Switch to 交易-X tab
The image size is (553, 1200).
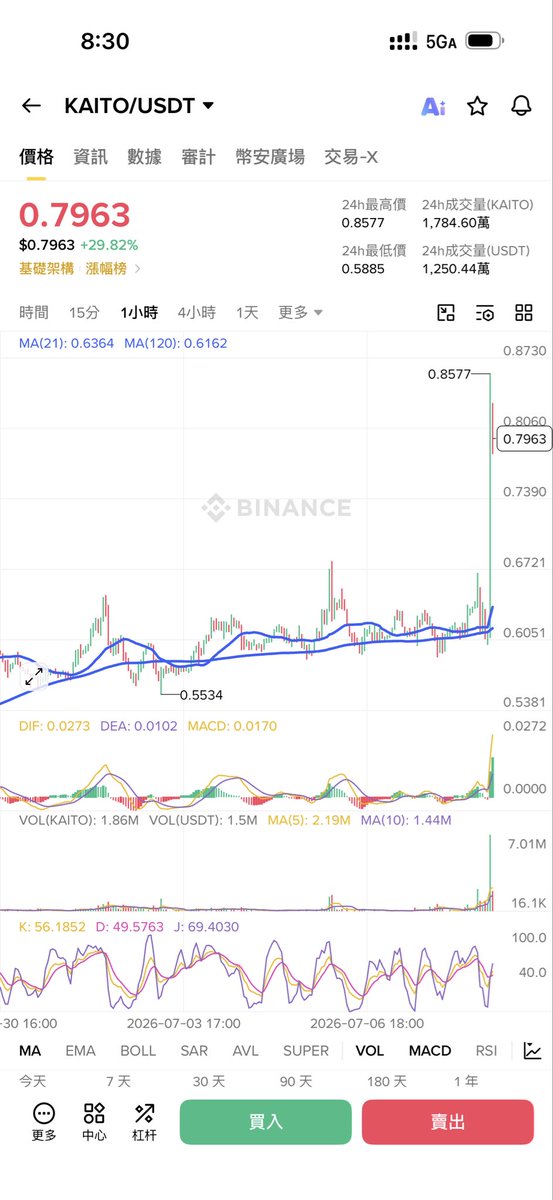coord(351,157)
